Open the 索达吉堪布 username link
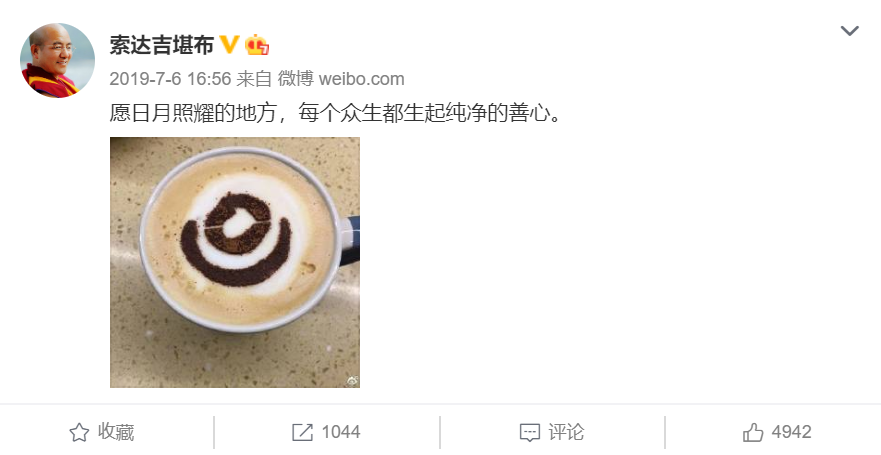The image size is (881, 455). tap(161, 45)
